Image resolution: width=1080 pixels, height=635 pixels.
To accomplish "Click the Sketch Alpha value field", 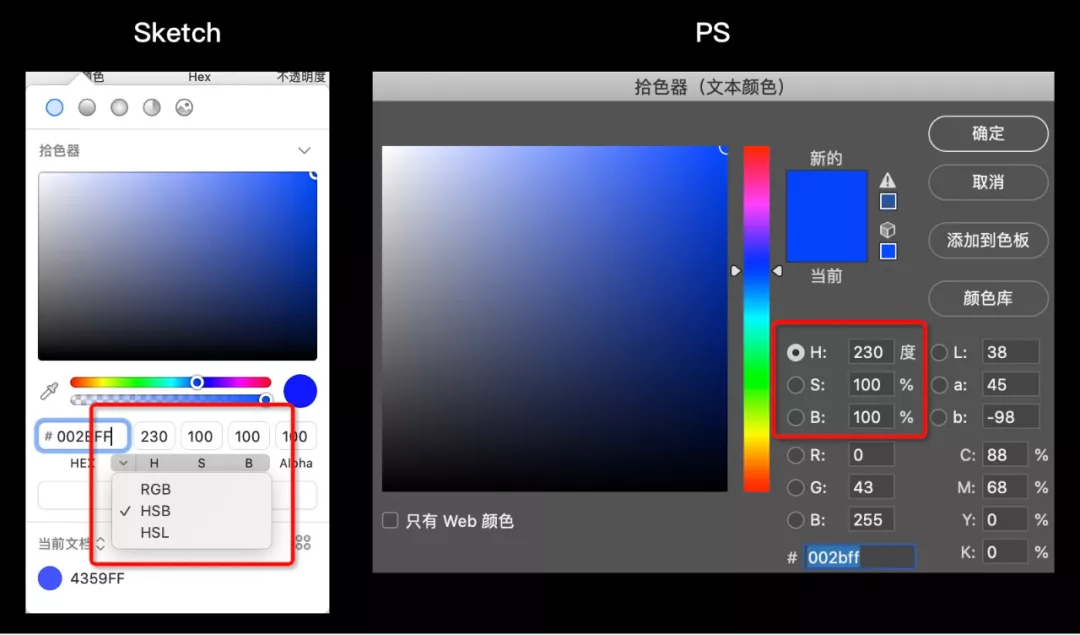I will click(295, 436).
